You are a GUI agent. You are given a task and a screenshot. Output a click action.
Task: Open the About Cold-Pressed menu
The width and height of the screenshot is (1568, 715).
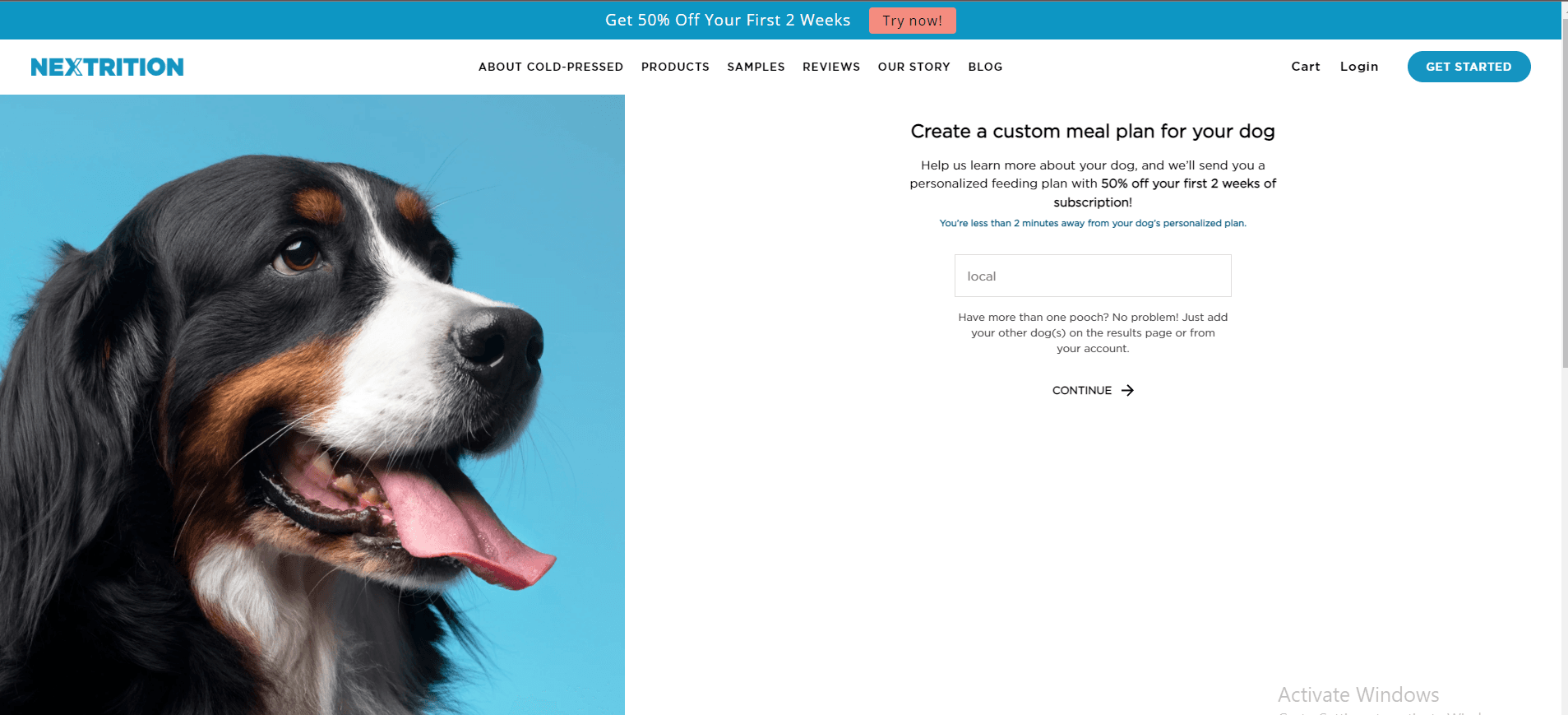tap(551, 67)
